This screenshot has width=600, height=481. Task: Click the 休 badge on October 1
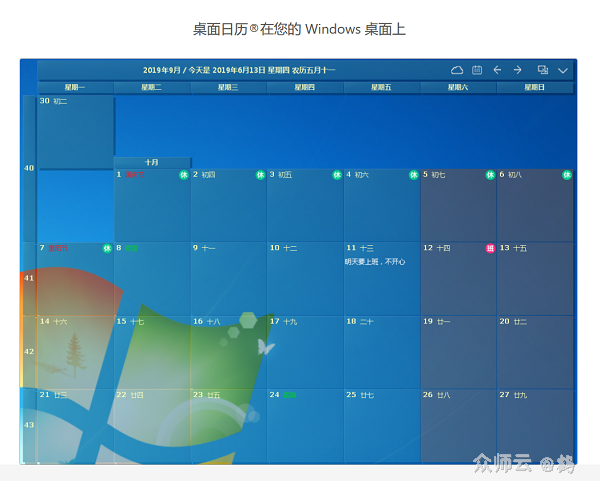click(x=184, y=175)
